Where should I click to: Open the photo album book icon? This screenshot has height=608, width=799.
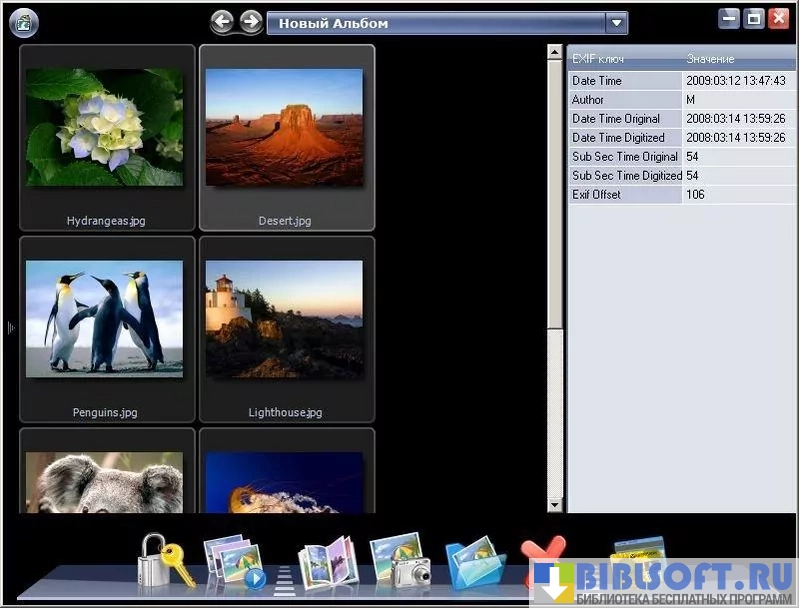point(327,564)
